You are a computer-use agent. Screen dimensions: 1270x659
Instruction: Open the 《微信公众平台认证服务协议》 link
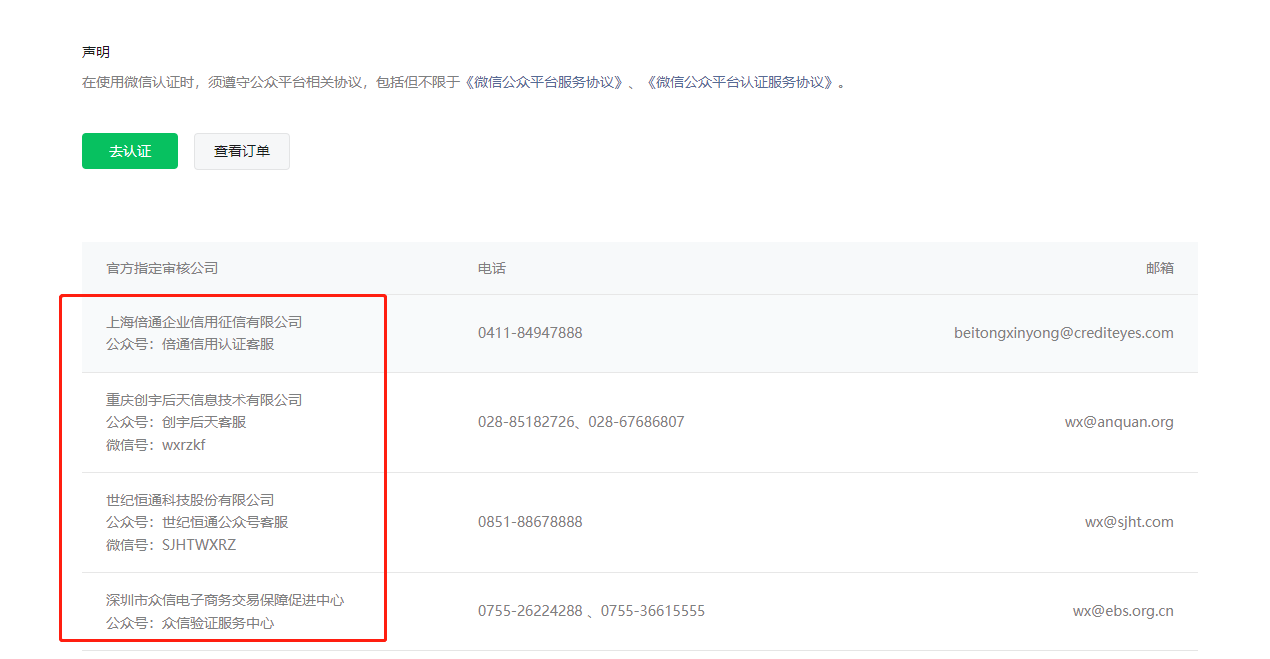741,82
